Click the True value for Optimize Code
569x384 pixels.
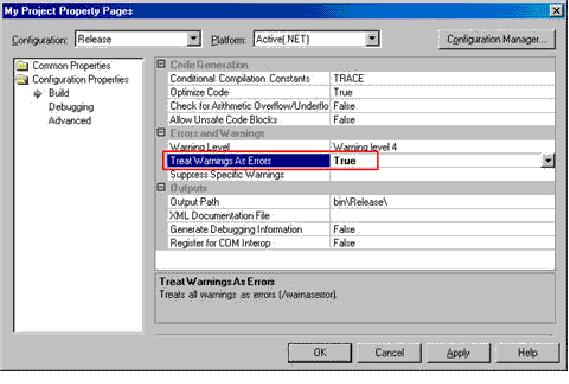pos(442,92)
